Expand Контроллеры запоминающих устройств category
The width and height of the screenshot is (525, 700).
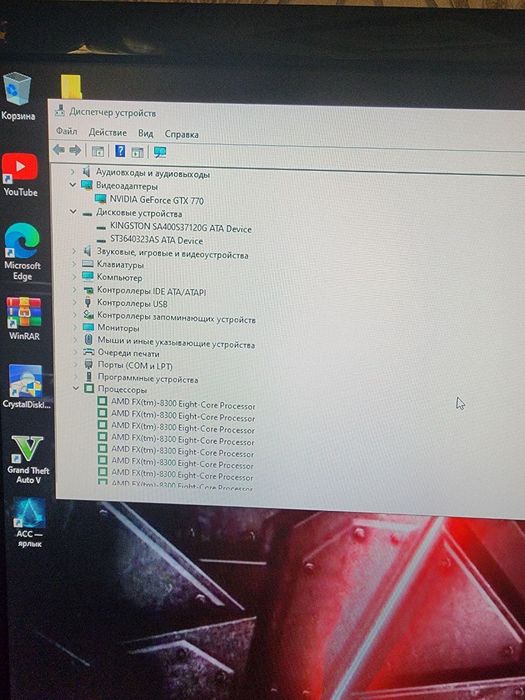tap(75, 315)
